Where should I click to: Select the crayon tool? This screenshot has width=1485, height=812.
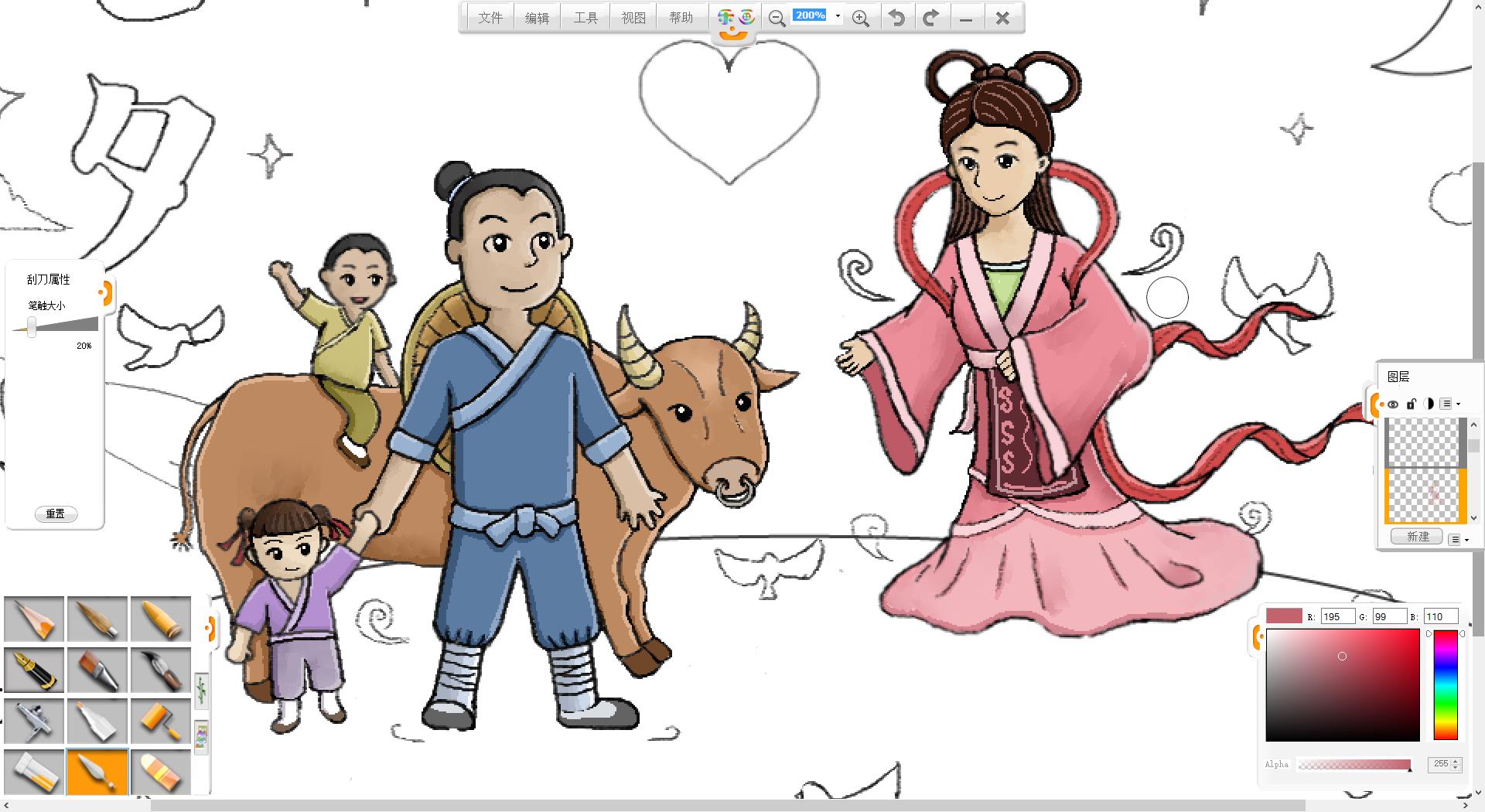coord(161,619)
